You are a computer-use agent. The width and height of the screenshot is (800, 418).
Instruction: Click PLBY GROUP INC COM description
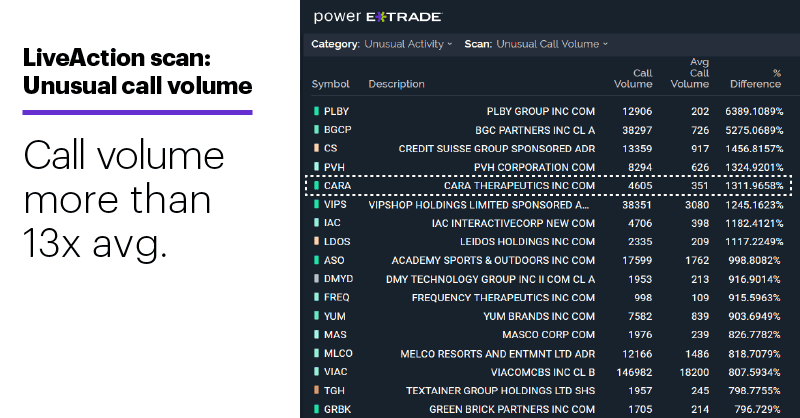coord(541,111)
